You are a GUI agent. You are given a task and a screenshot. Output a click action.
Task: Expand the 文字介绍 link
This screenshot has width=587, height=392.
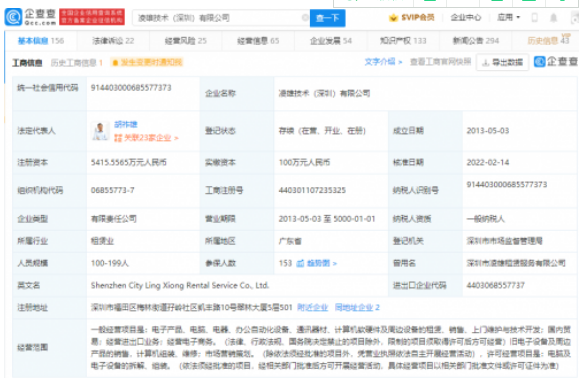pyautogui.click(x=383, y=62)
